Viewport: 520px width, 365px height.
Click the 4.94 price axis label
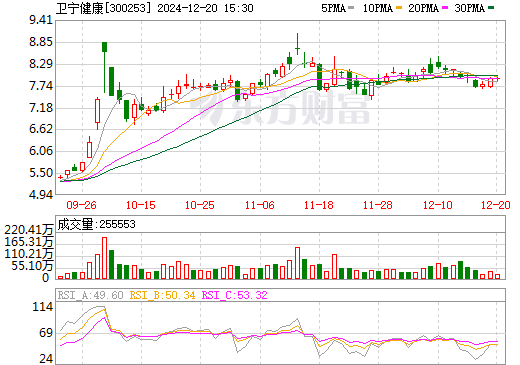click(41, 194)
